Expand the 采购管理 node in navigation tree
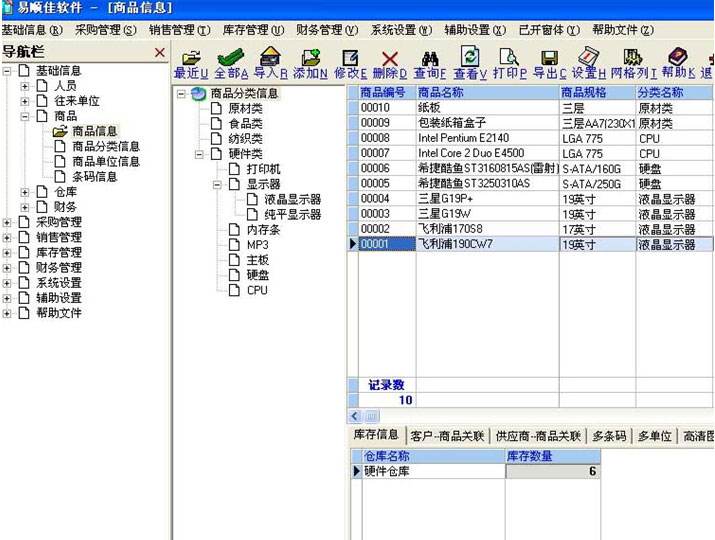The height and width of the screenshot is (540, 715). (x=9, y=222)
